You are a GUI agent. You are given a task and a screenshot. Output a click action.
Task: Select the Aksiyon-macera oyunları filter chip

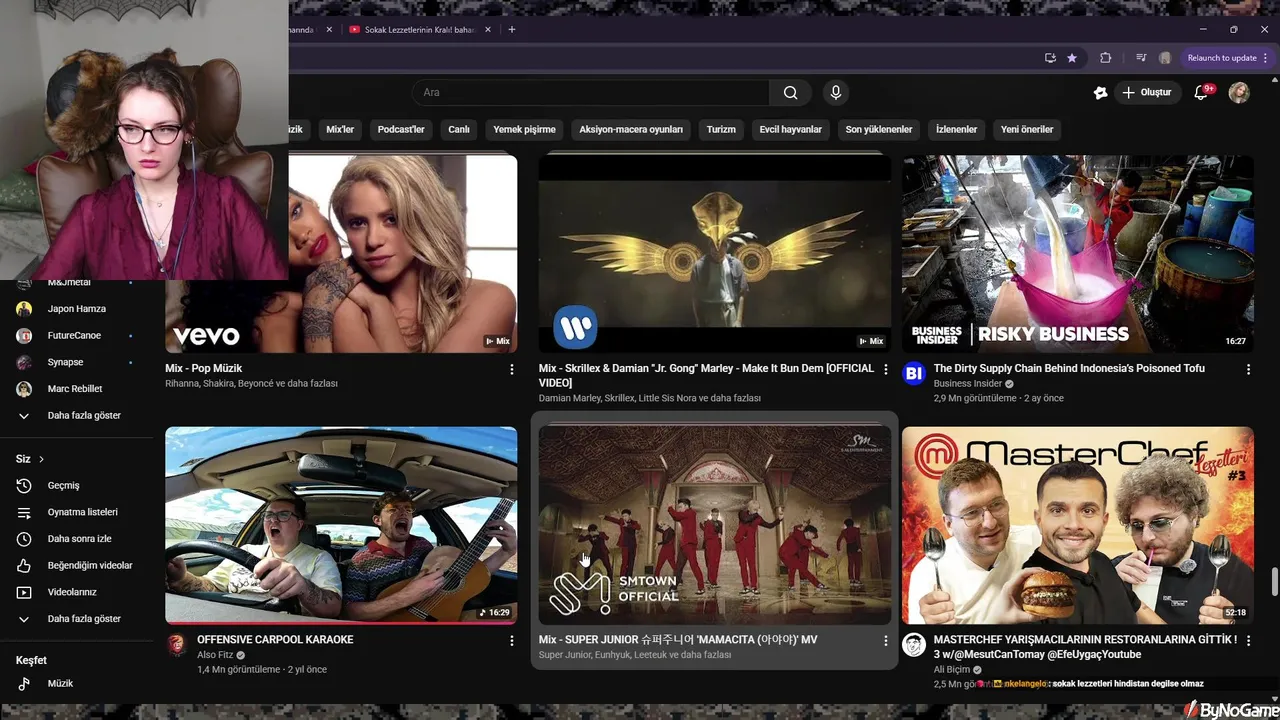[631, 129]
